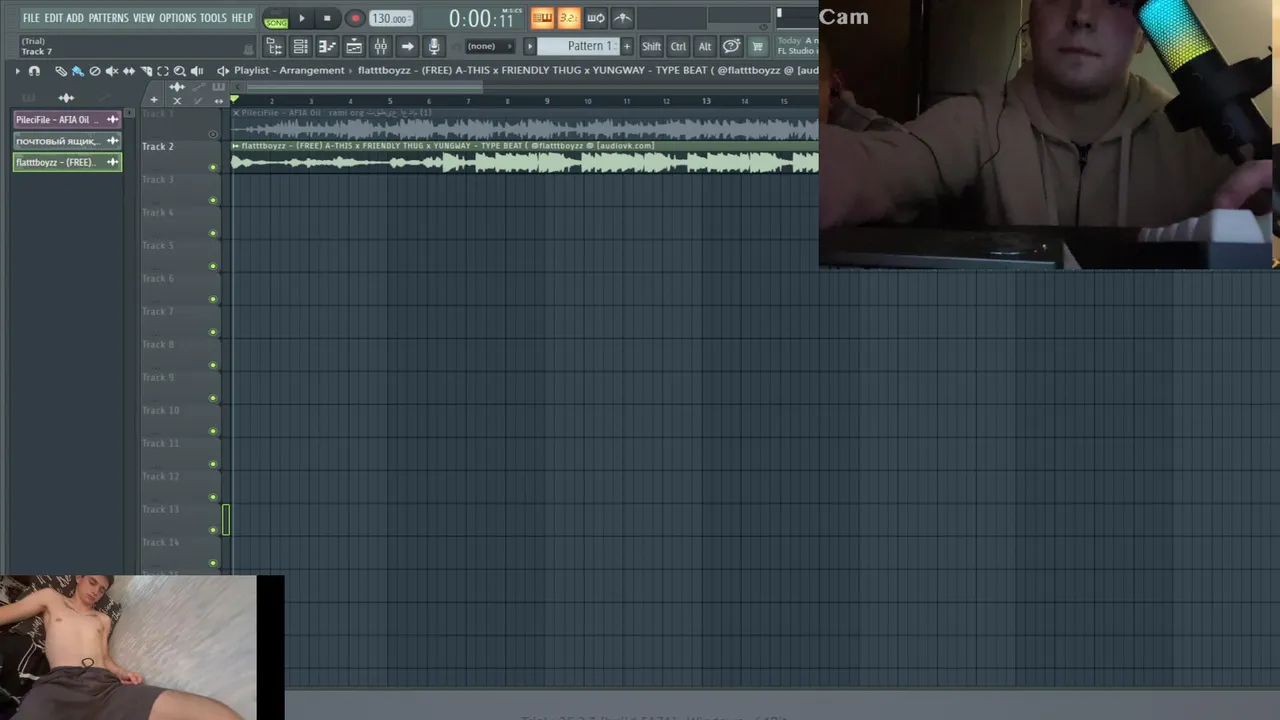Mute Track 7 via its green dot
The height and width of the screenshot is (720, 1280).
point(212,332)
